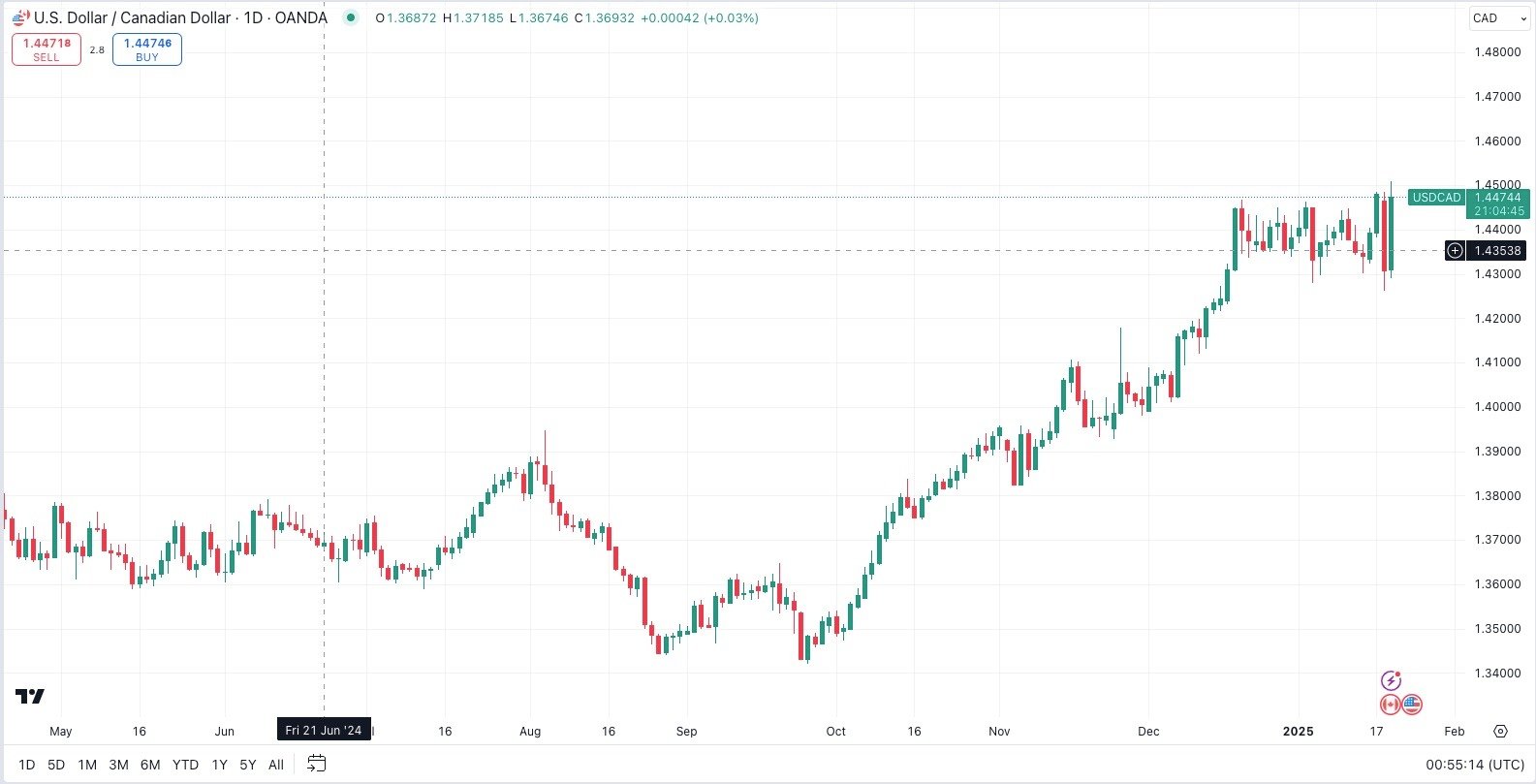Click the Feb time axis label

1455,732
